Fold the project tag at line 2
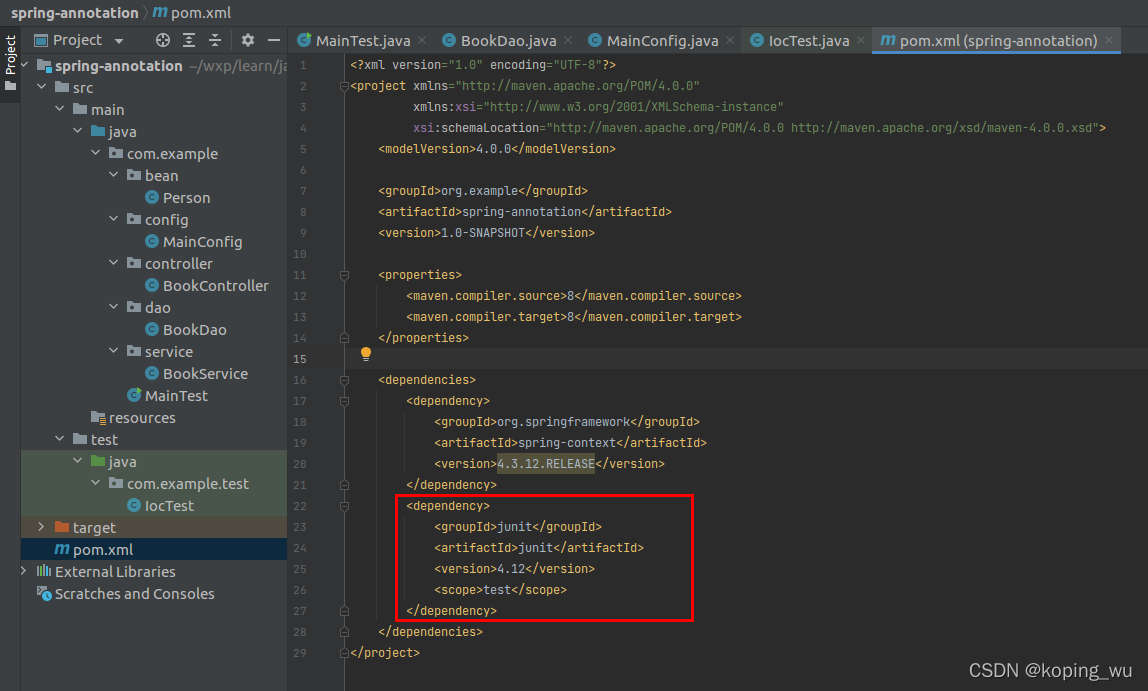 344,86
